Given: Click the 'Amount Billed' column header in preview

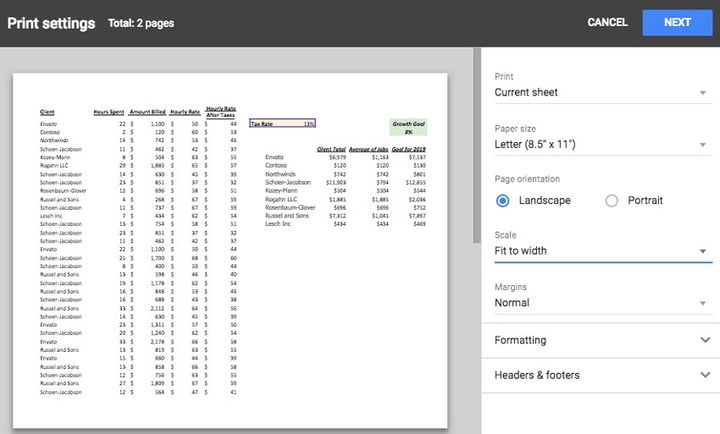Looking at the screenshot, I should [x=147, y=112].
